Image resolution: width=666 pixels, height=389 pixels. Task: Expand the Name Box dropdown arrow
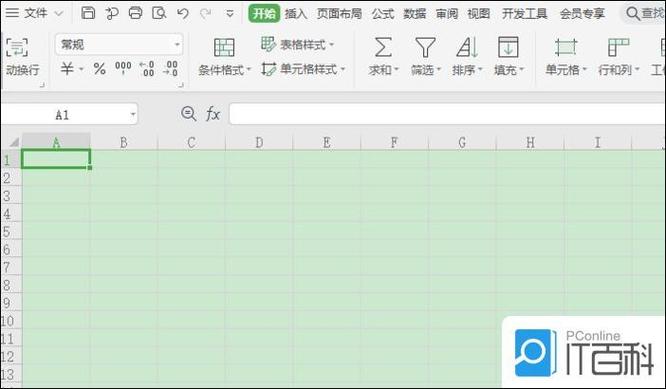[x=133, y=114]
